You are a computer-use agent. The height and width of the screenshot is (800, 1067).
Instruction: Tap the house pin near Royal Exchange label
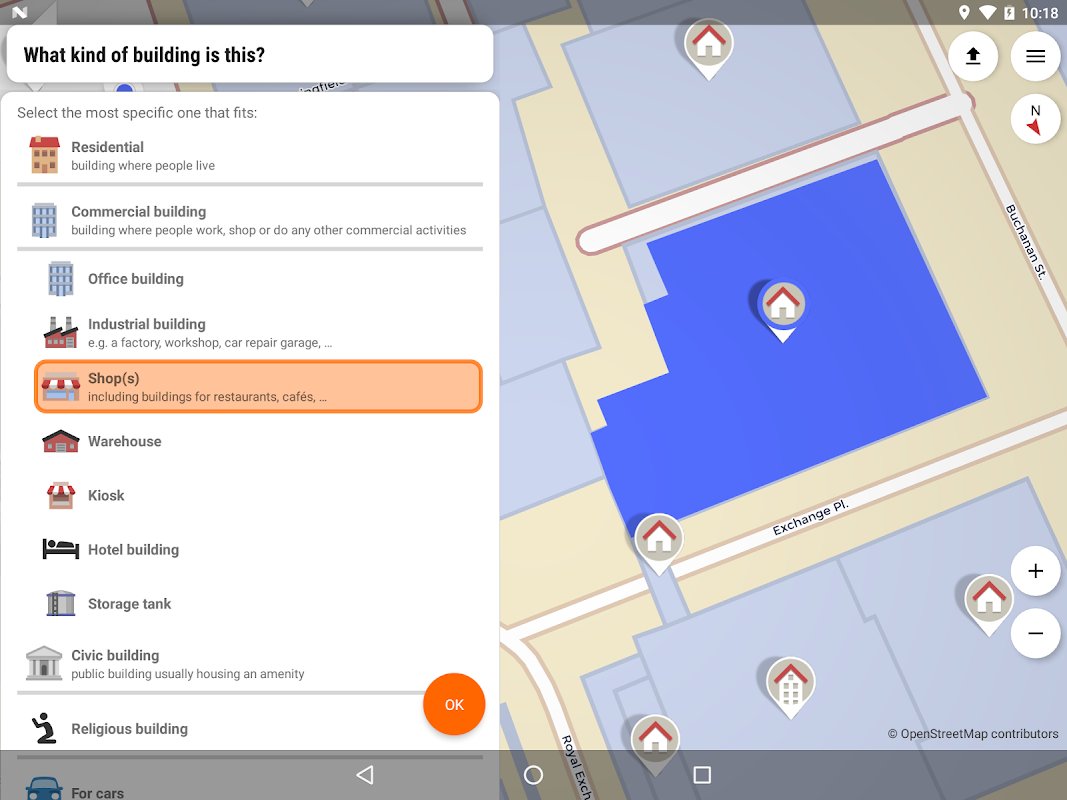(655, 740)
